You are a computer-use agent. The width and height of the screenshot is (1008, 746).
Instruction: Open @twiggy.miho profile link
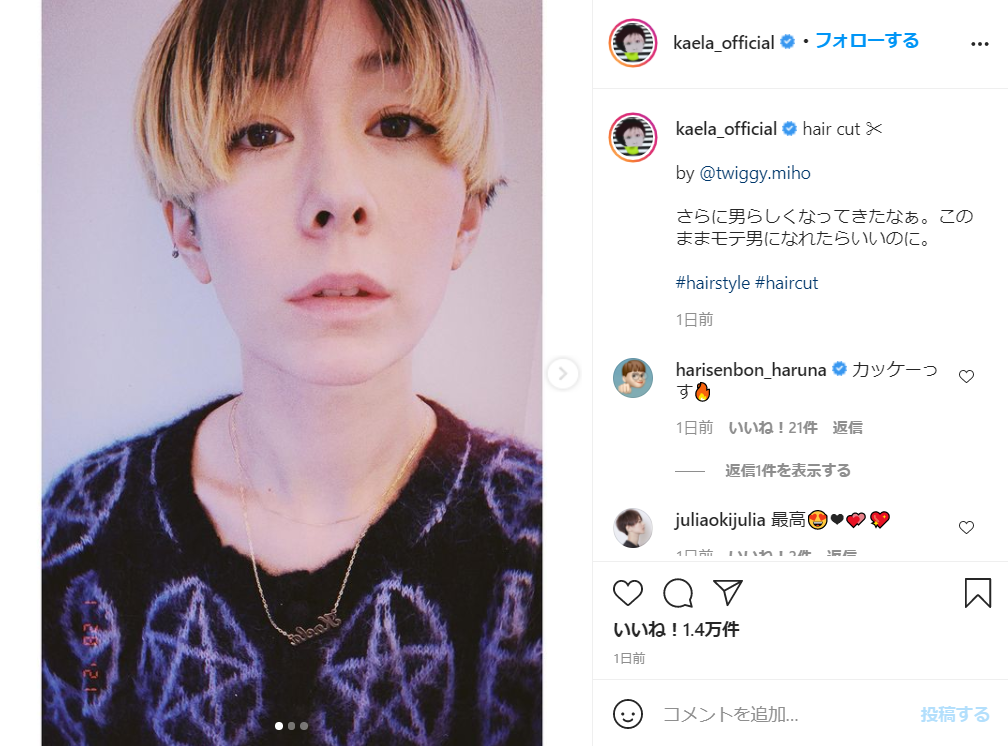tap(754, 173)
